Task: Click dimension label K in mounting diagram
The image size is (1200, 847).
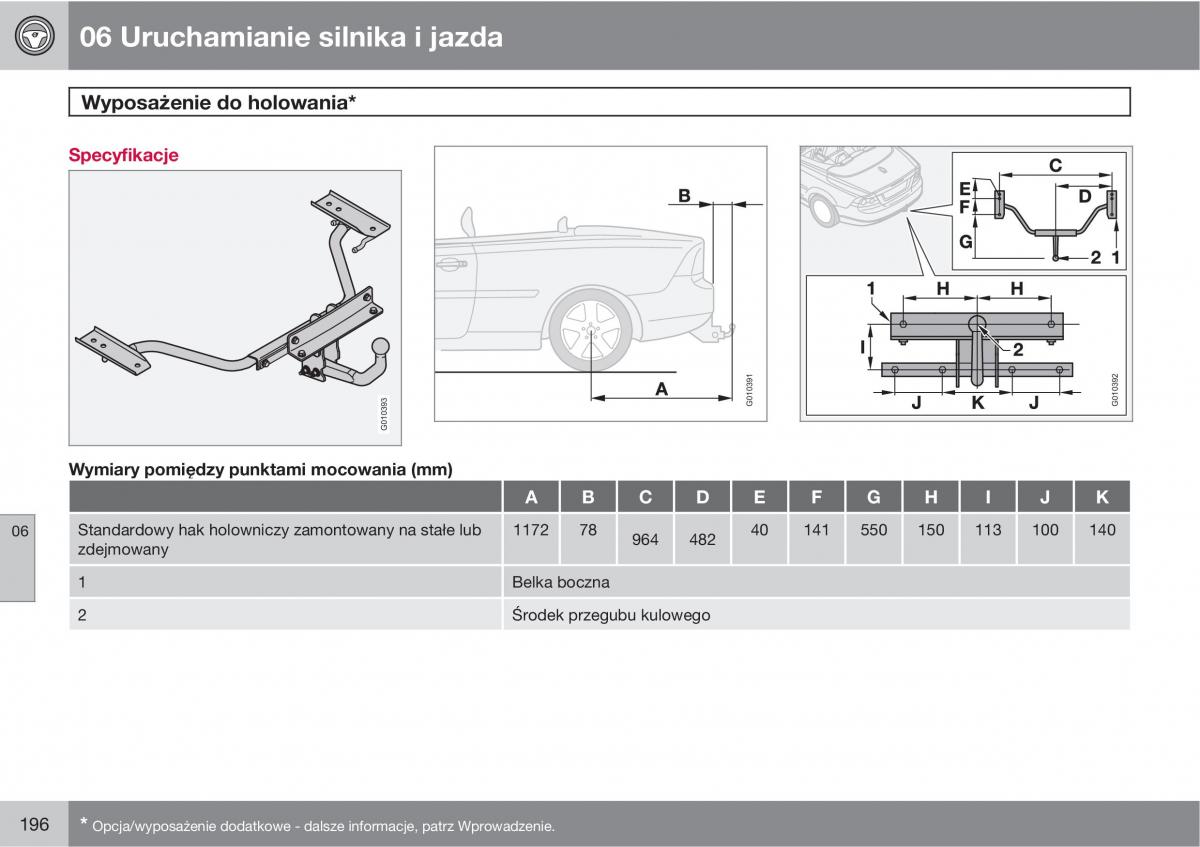Action: pyautogui.click(x=978, y=403)
